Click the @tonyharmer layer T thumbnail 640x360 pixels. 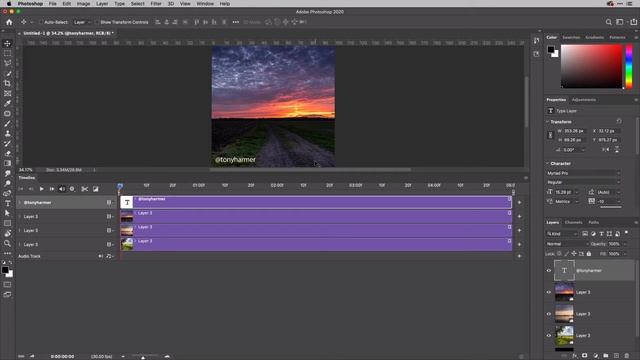pyautogui.click(x=564, y=270)
